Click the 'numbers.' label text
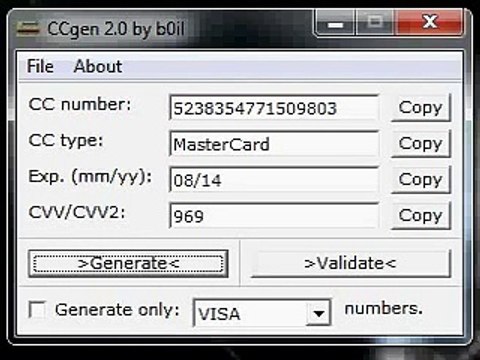 384,308
